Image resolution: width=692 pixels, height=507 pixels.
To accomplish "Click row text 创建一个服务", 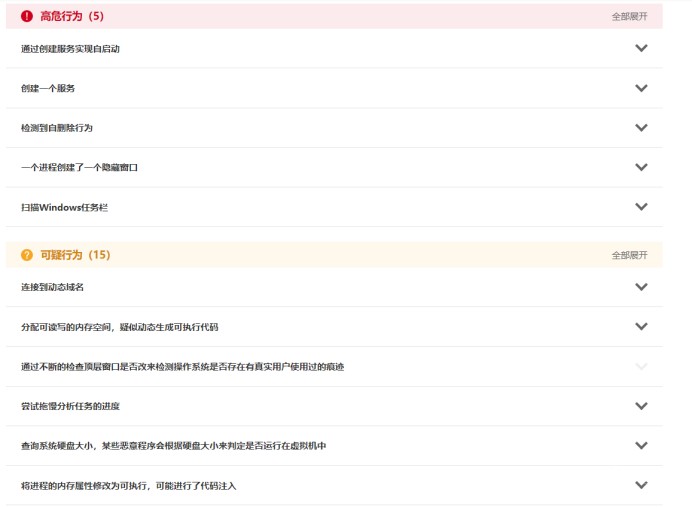I will click(x=48, y=88).
